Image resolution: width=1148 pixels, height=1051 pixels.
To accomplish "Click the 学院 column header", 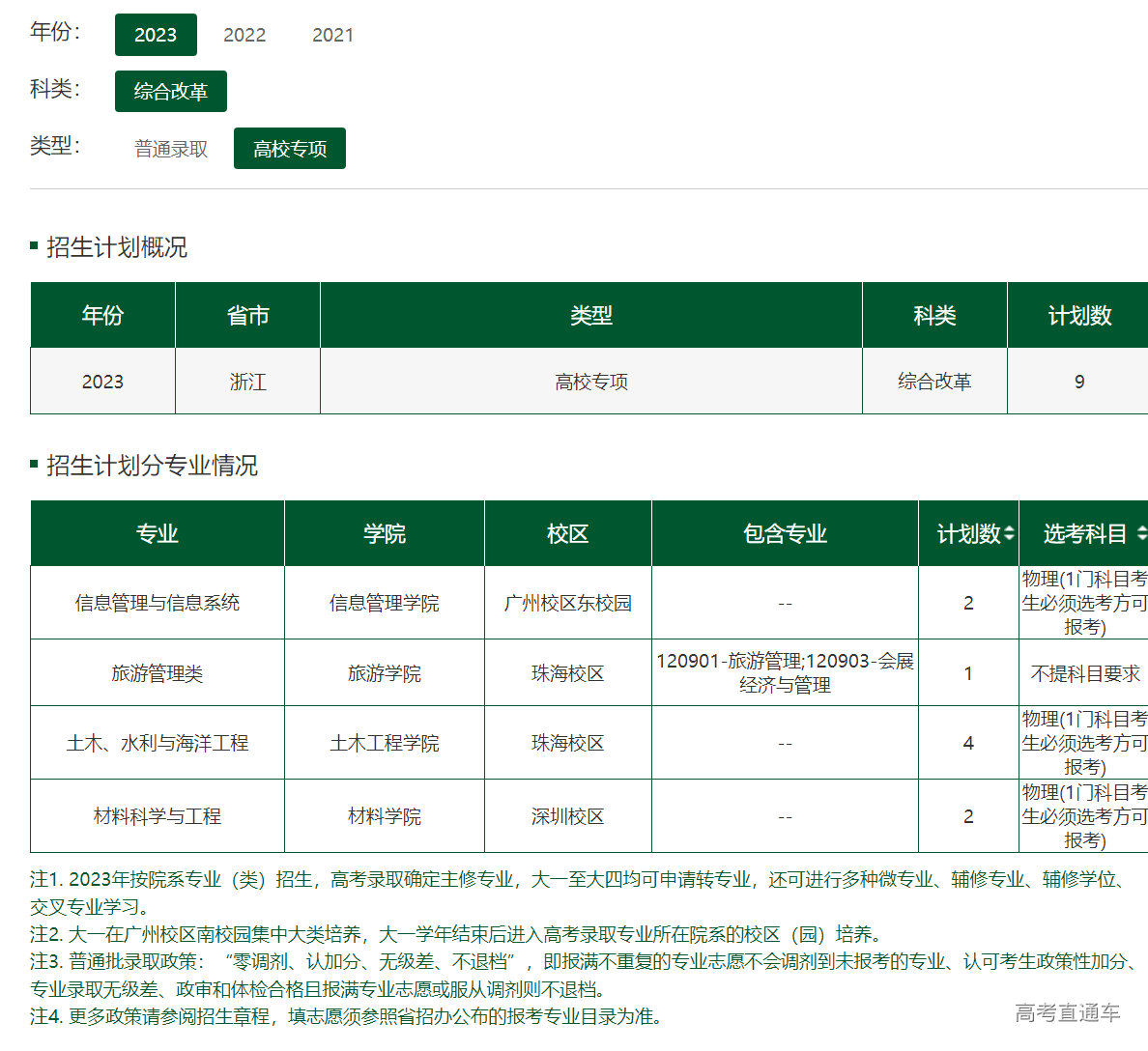I will (385, 533).
